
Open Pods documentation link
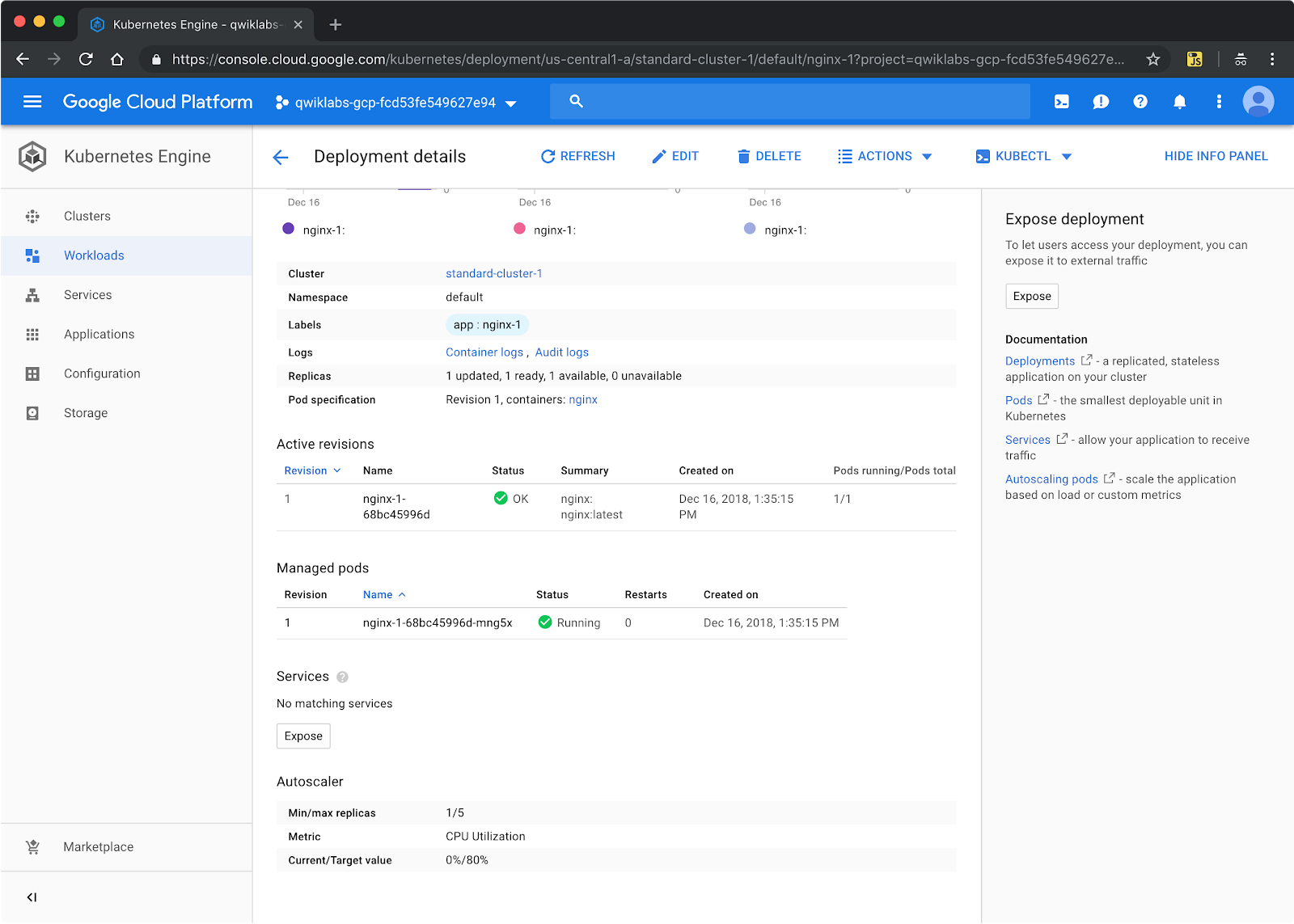[1019, 400]
